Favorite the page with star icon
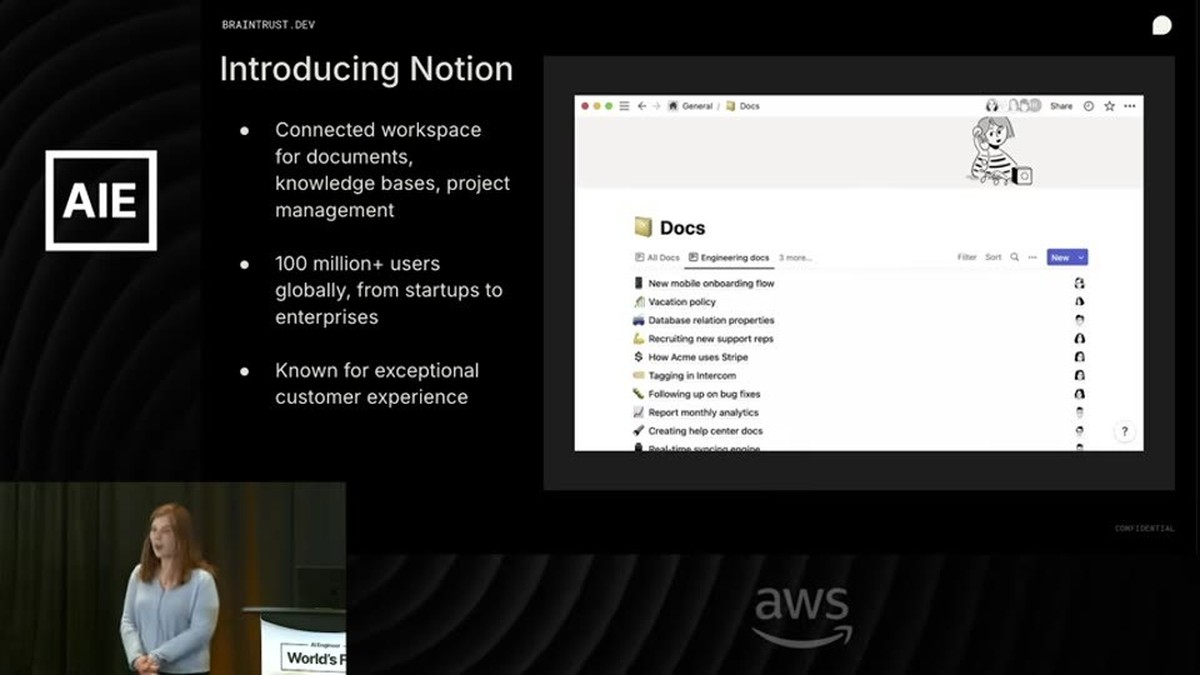The height and width of the screenshot is (675, 1200). coord(1109,106)
